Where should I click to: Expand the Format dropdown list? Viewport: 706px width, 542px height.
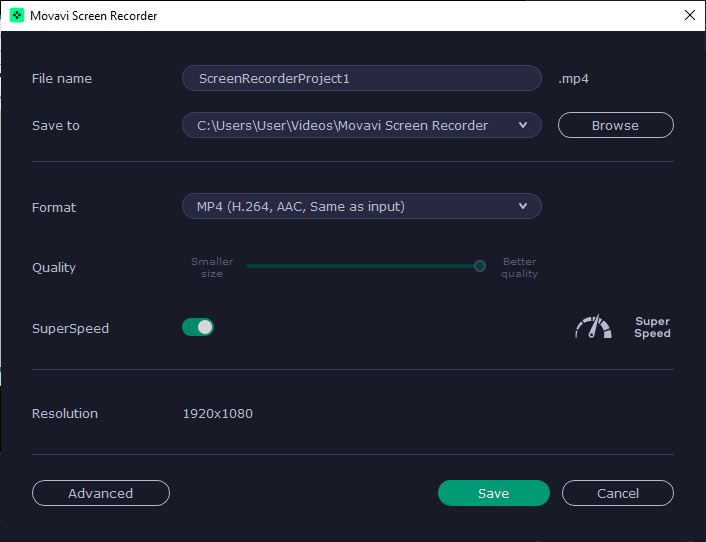(x=362, y=206)
